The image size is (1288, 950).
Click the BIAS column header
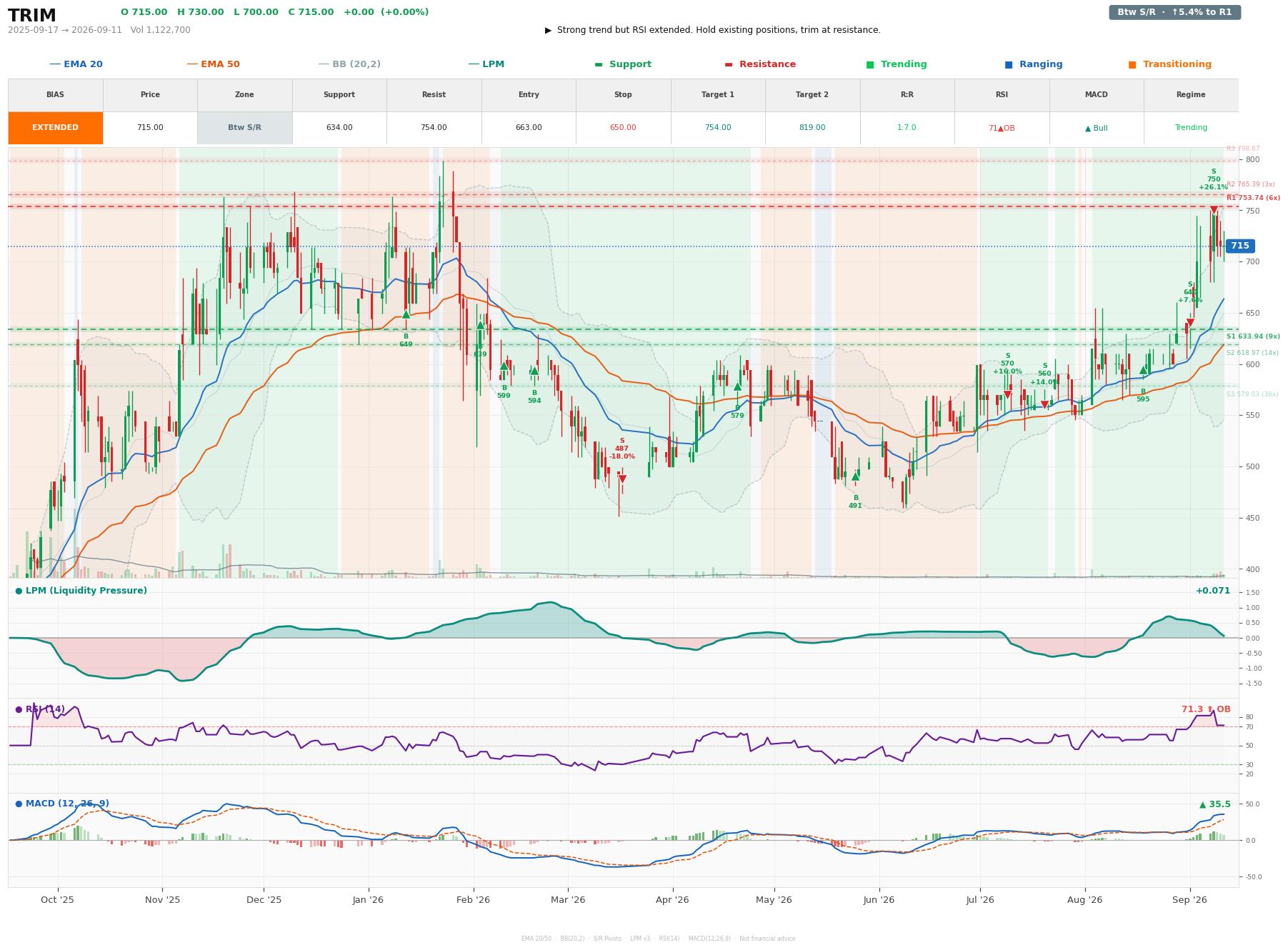click(x=56, y=95)
